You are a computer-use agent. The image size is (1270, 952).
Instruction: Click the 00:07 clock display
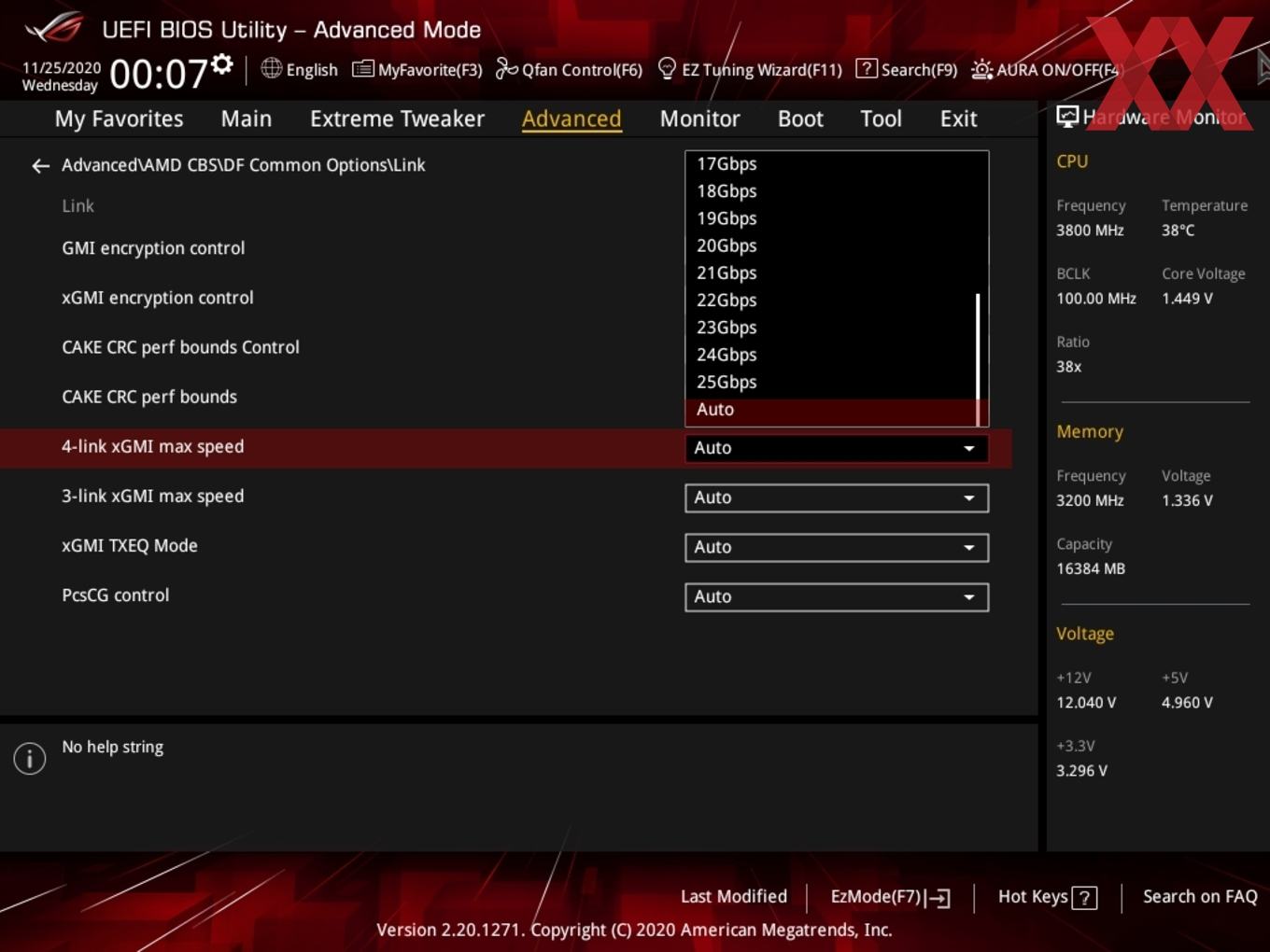[x=159, y=74]
